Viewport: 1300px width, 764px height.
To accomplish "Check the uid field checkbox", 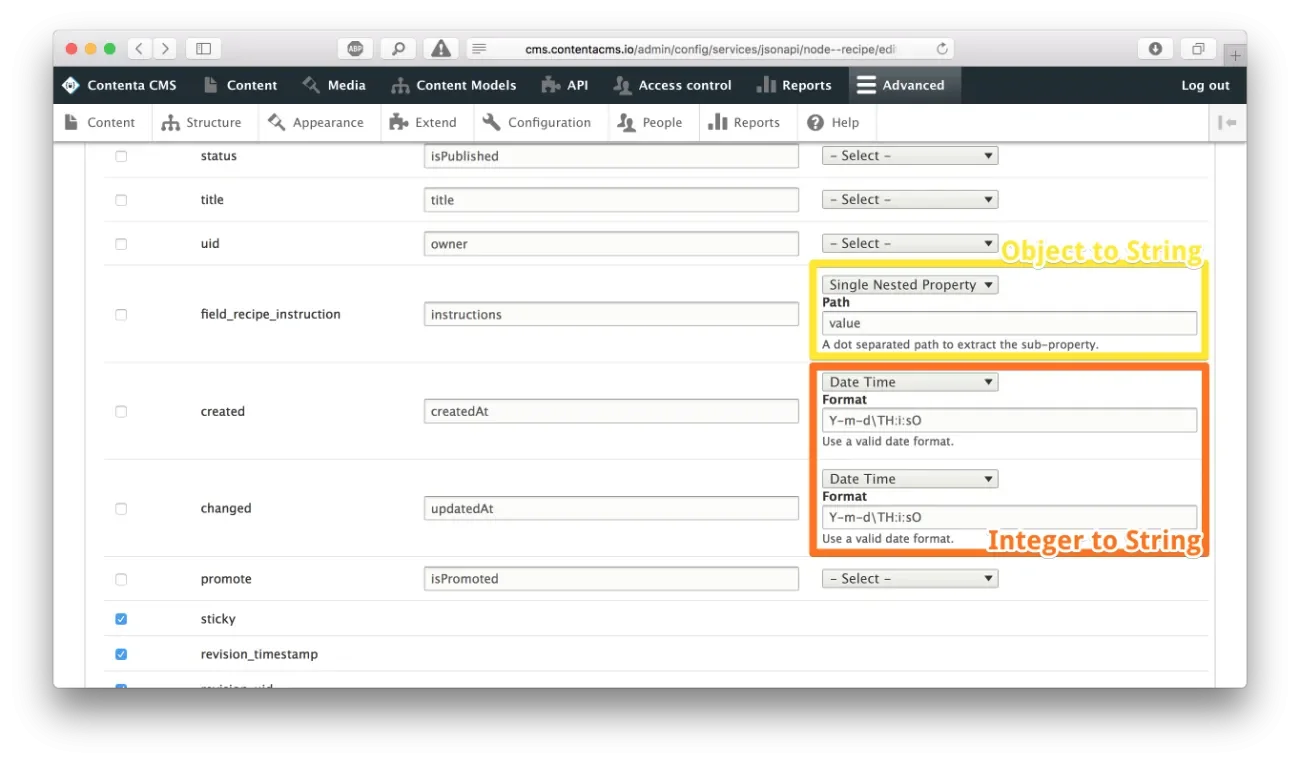I will coord(121,244).
